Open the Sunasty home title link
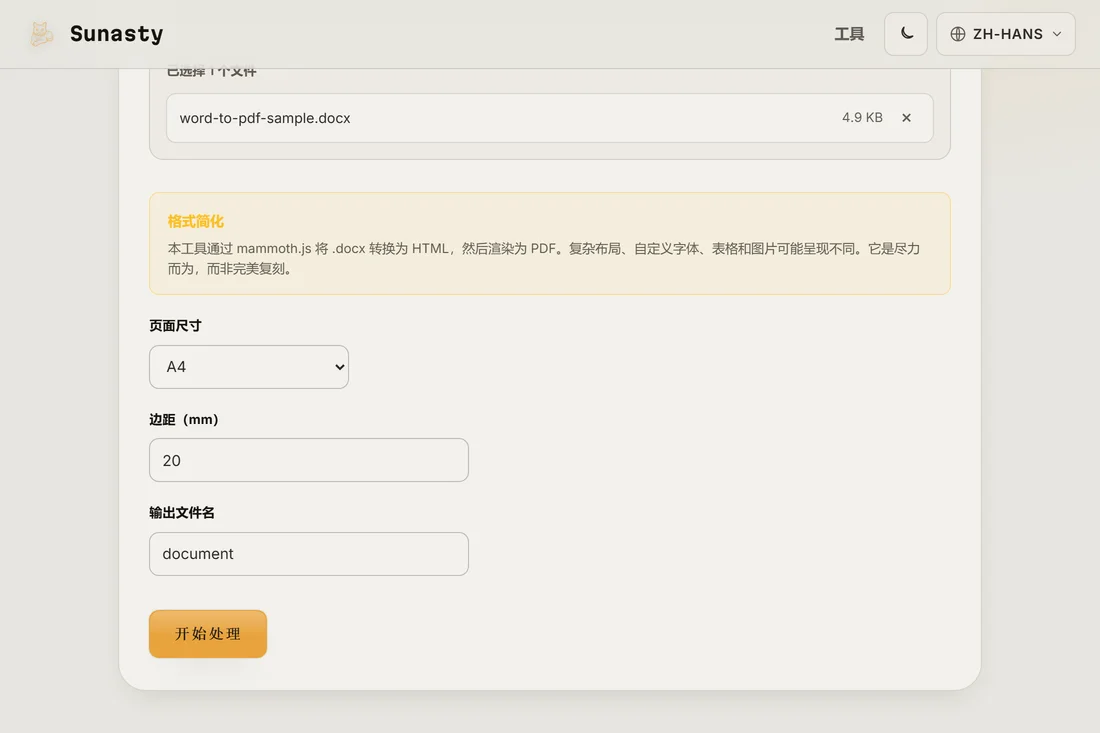Image resolution: width=1100 pixels, height=733 pixels. pyautogui.click(x=116, y=34)
